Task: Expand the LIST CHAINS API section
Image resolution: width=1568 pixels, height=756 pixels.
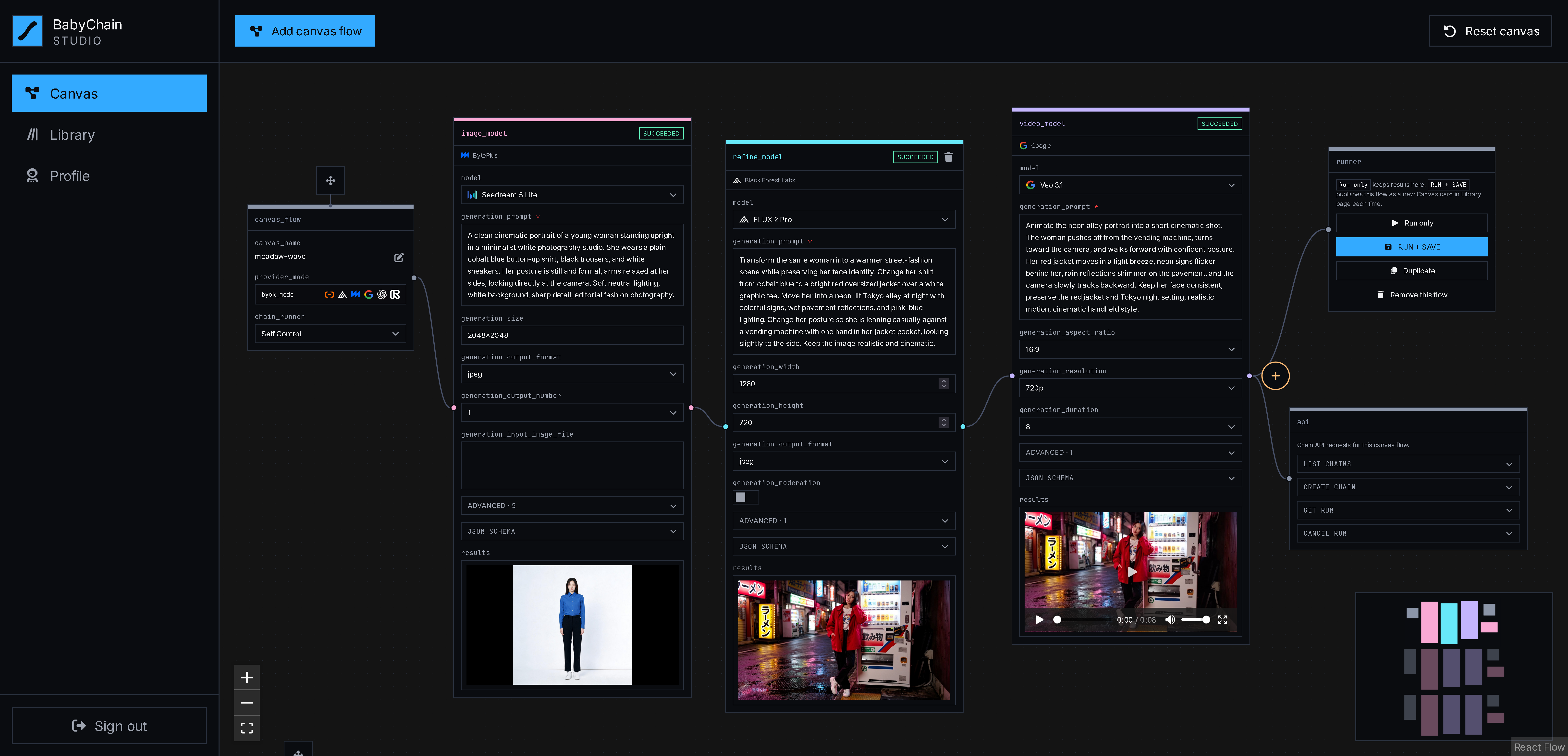Action: (x=1408, y=464)
